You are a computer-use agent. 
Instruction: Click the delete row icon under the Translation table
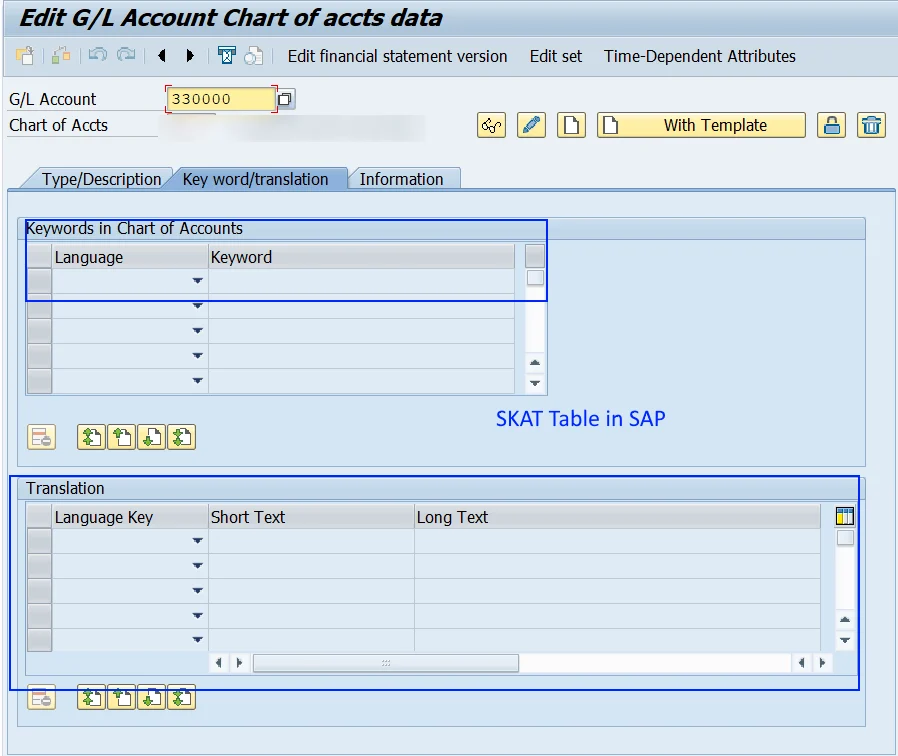click(41, 698)
